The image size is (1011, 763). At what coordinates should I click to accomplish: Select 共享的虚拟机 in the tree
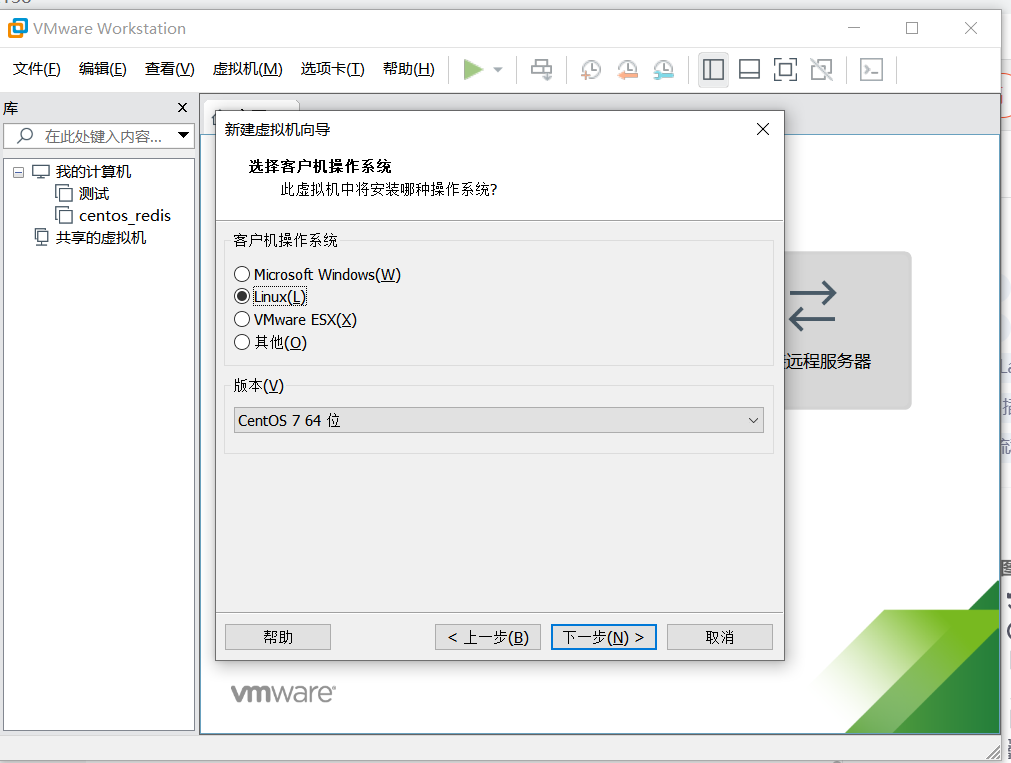tap(101, 237)
